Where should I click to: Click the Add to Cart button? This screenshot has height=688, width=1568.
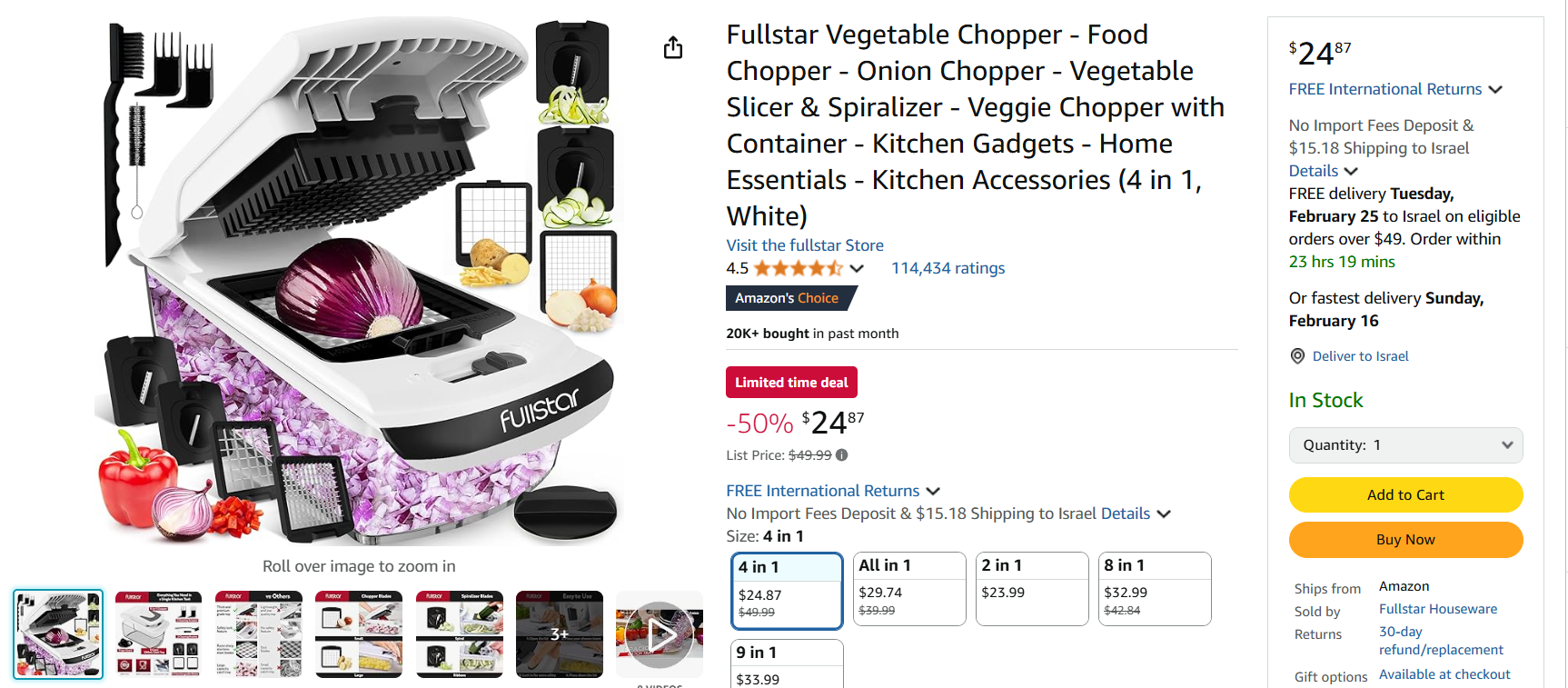1405,494
